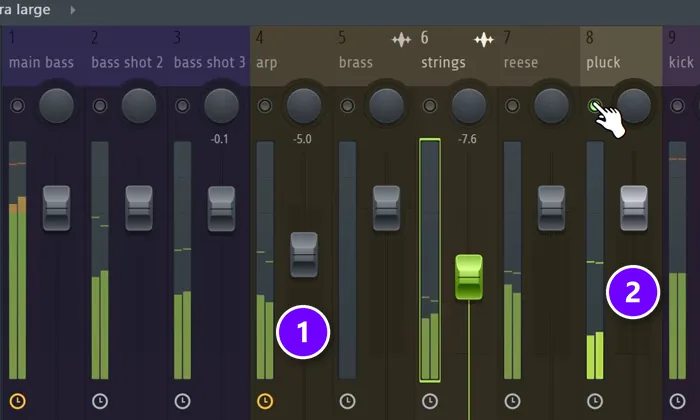Click the pan knob on reese track
This screenshot has width=700, height=420.
tap(551, 106)
